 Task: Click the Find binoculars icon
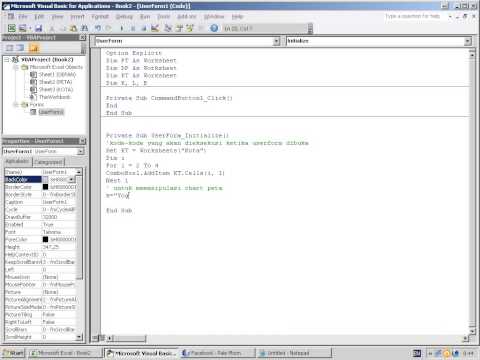click(85, 28)
